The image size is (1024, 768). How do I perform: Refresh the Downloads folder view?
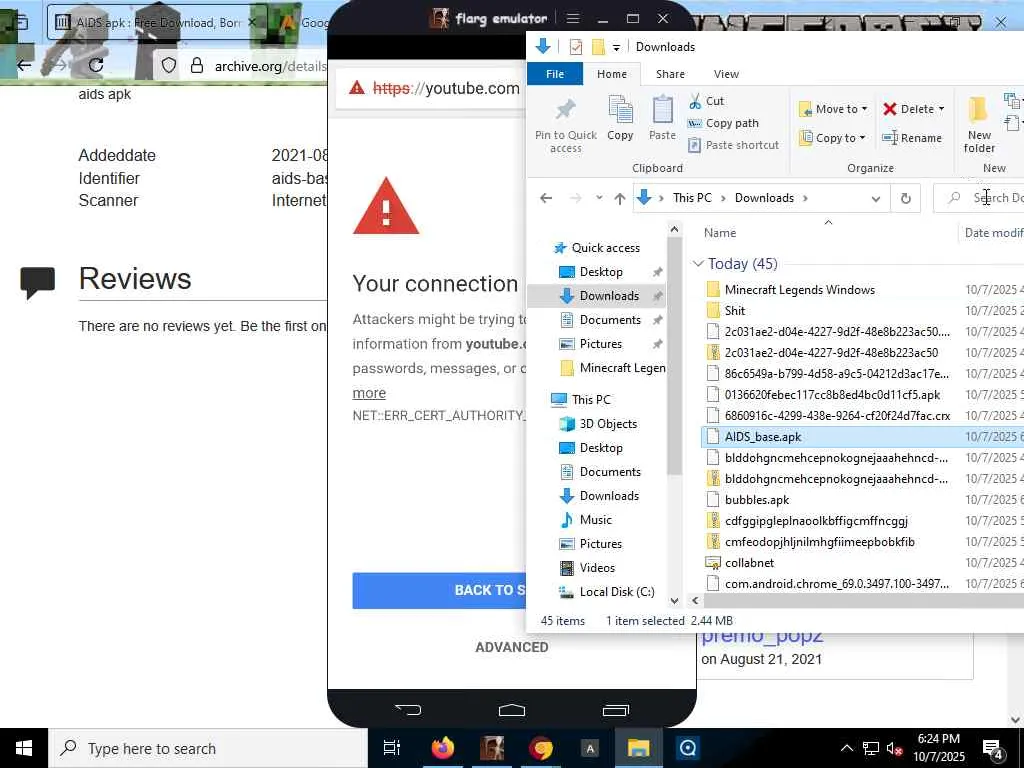point(906,199)
